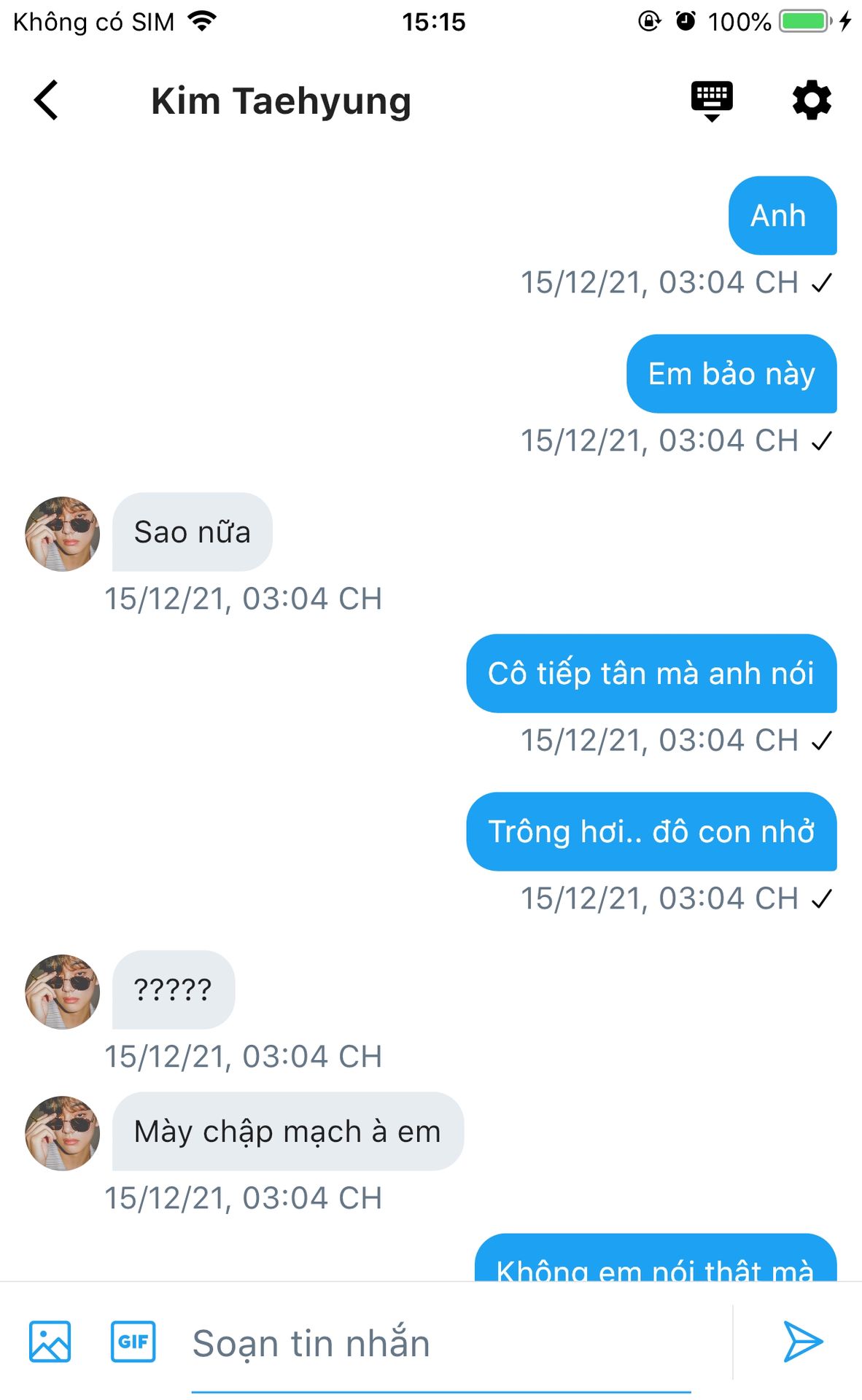Tap the alarm icon in status bar

[686, 21]
